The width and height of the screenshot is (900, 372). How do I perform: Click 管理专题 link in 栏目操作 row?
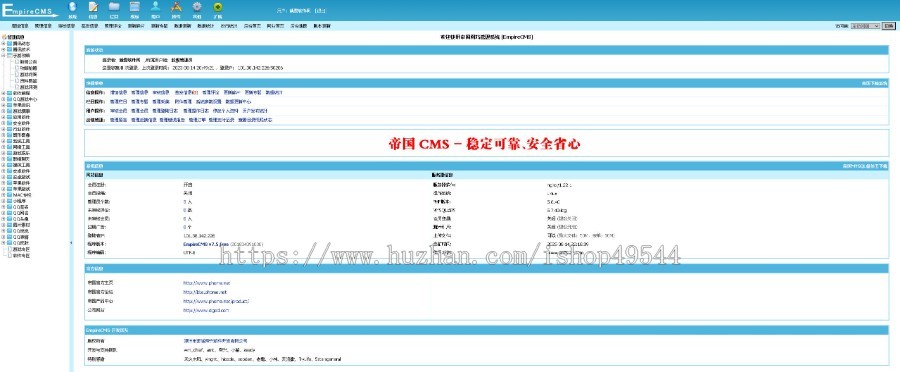139,101
